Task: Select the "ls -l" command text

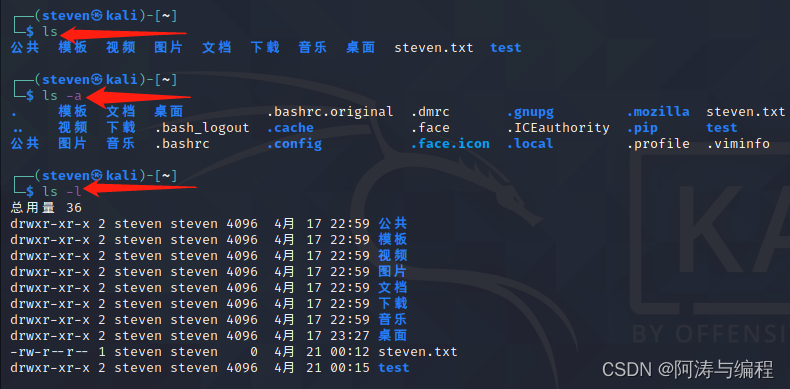Action: [62, 191]
